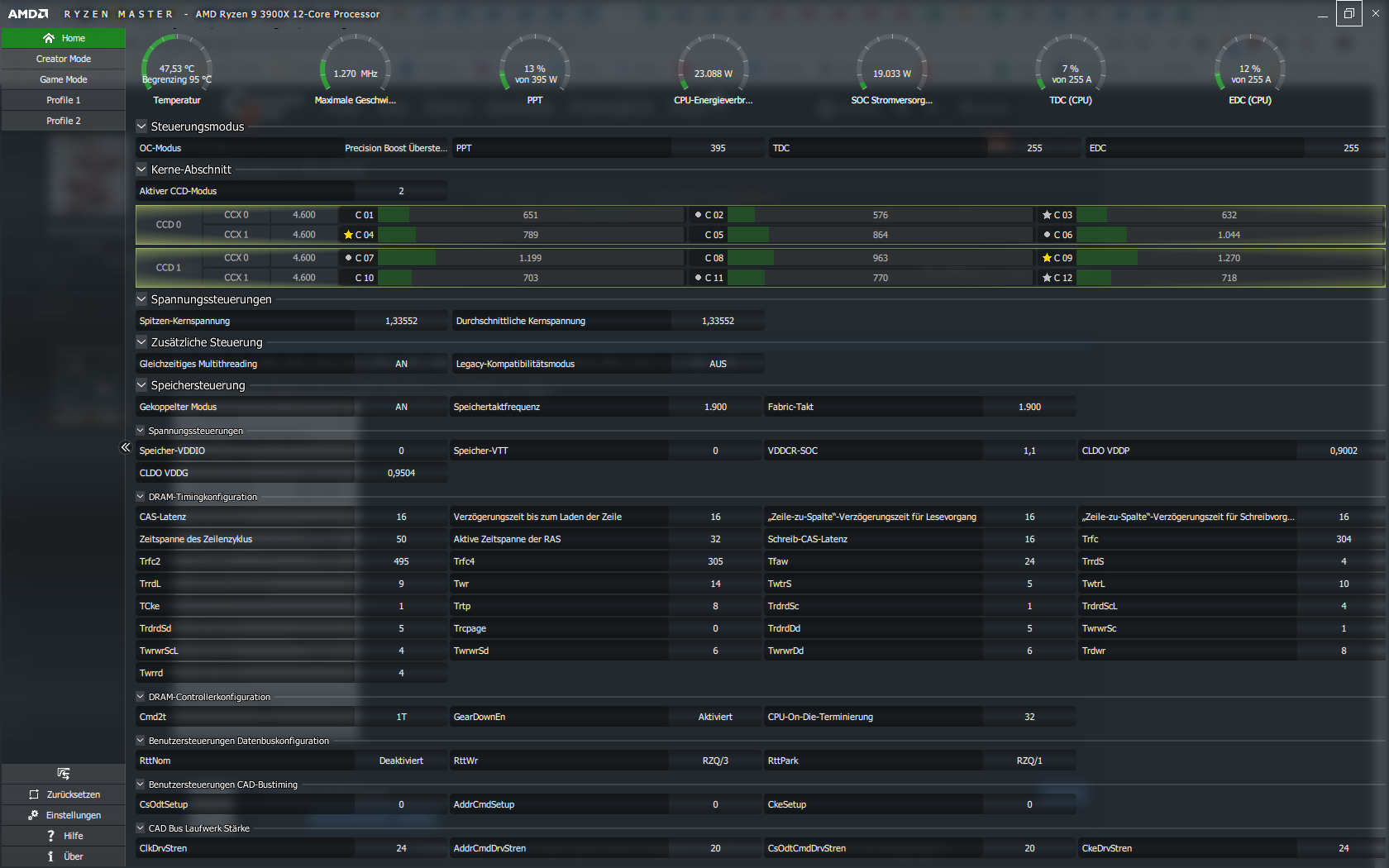The height and width of the screenshot is (868, 1389).
Task: Click the Zurücksetzen reset icon
Action: (34, 794)
